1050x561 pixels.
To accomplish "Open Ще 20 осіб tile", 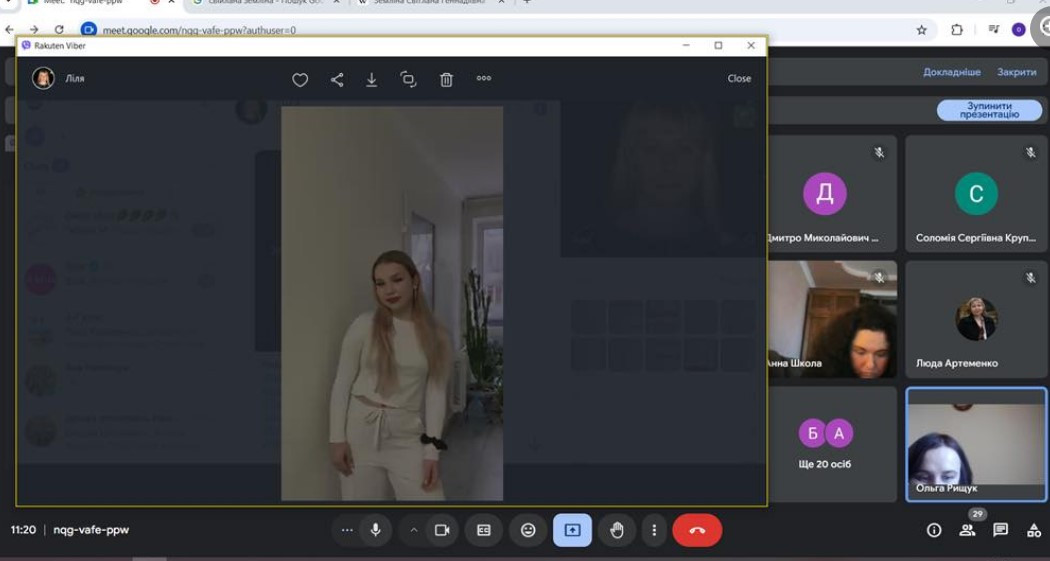I will tap(832, 444).
